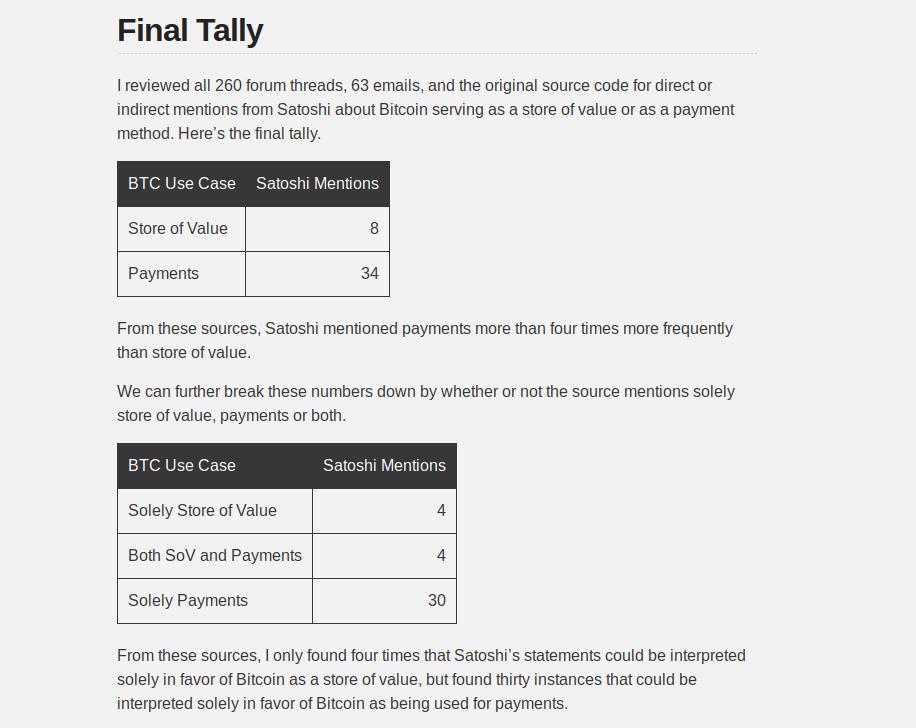Click the count next to Both SoV and Payments

[384, 556]
